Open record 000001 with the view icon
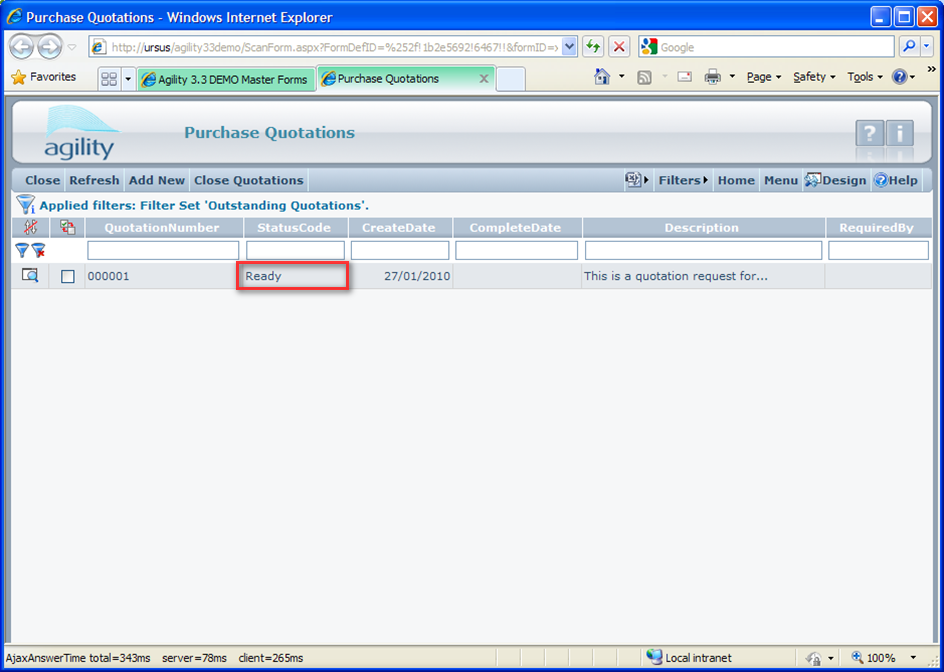 click(x=30, y=276)
